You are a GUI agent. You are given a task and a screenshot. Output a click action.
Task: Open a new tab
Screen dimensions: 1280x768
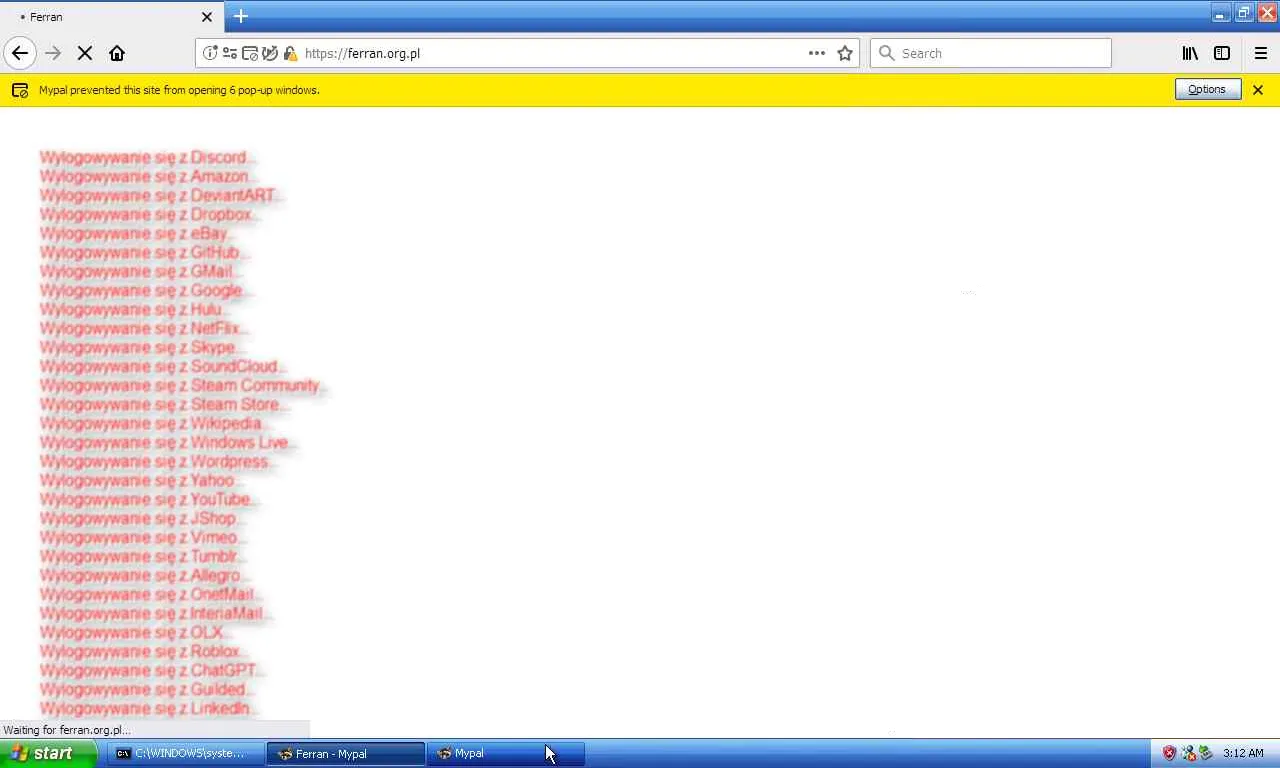point(241,16)
